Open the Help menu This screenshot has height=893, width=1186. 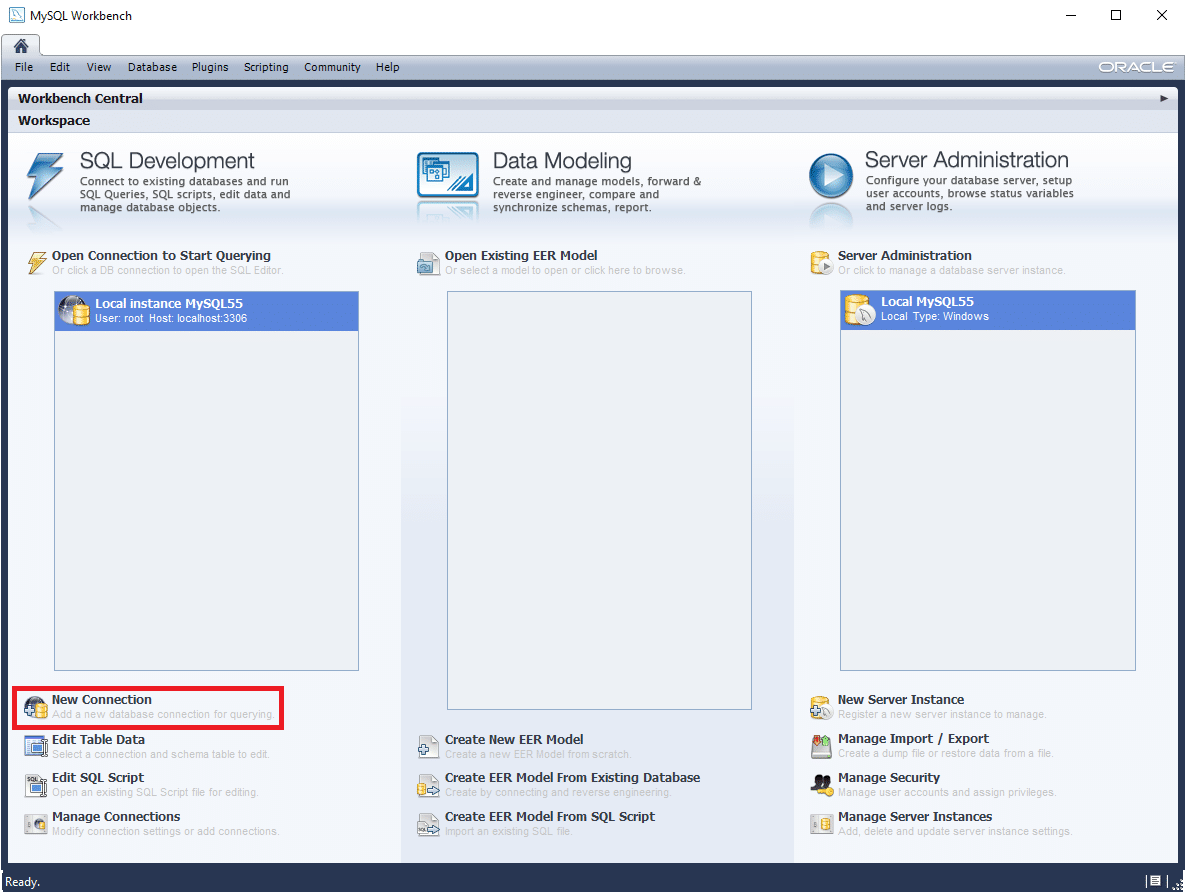(x=387, y=67)
